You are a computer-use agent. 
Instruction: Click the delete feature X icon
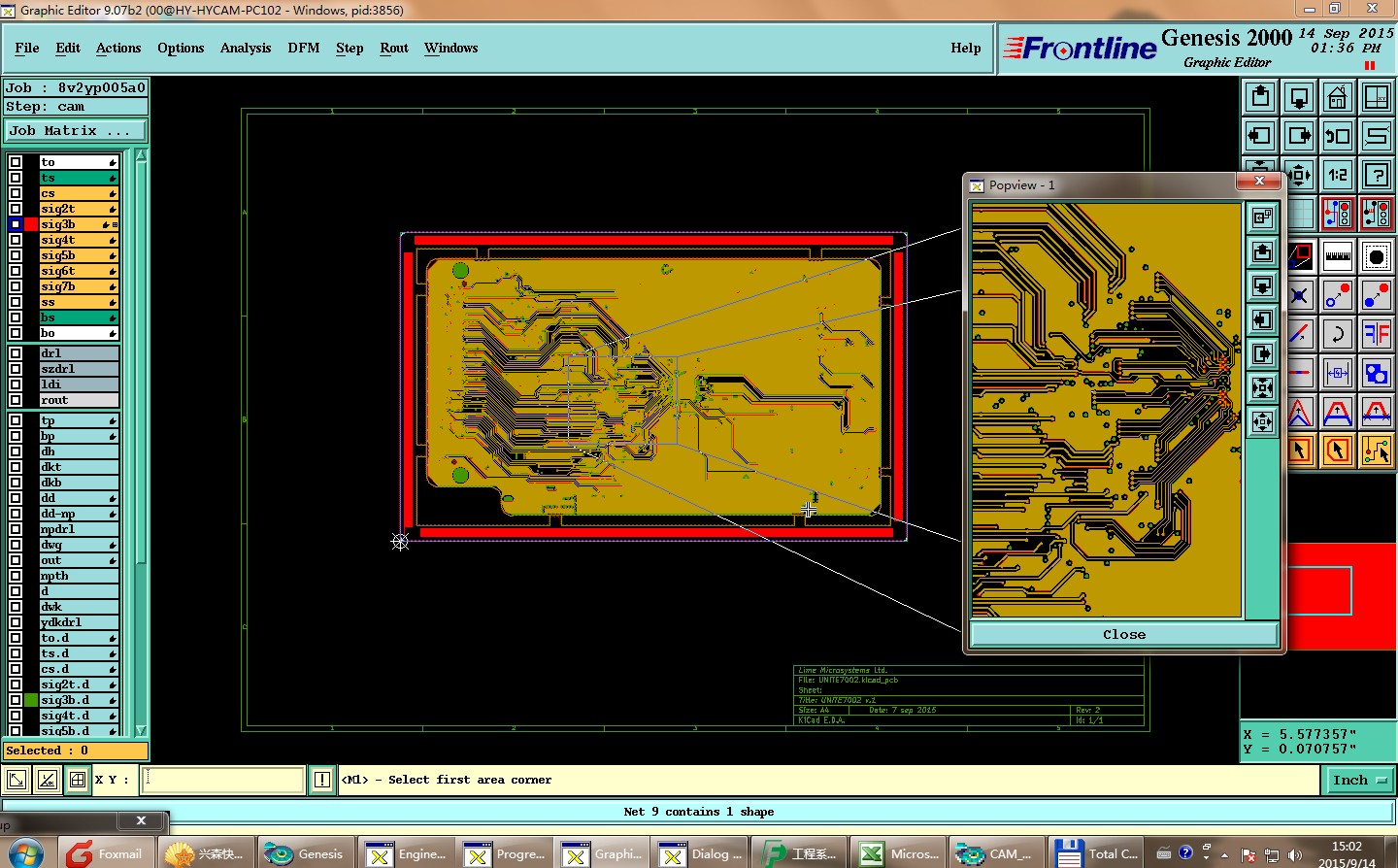(x=1300, y=295)
